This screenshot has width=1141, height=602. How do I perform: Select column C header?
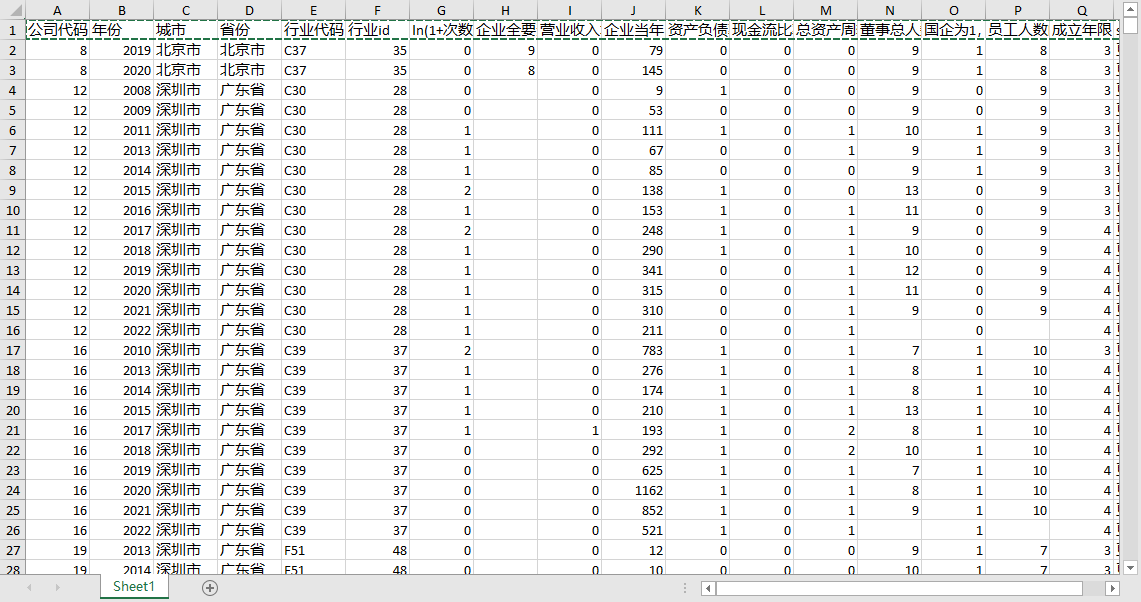point(186,10)
